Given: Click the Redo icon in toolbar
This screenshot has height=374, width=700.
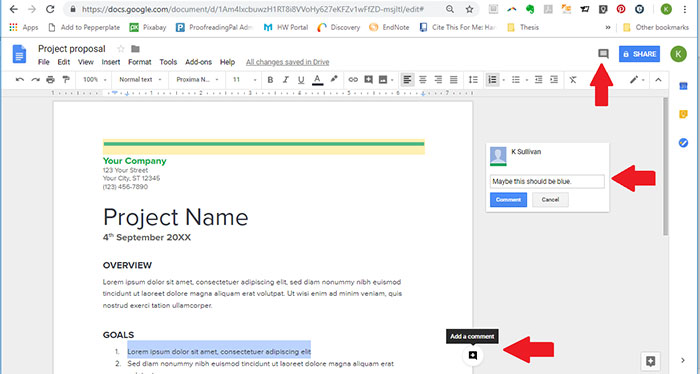Looking at the screenshot, I should pos(35,80).
